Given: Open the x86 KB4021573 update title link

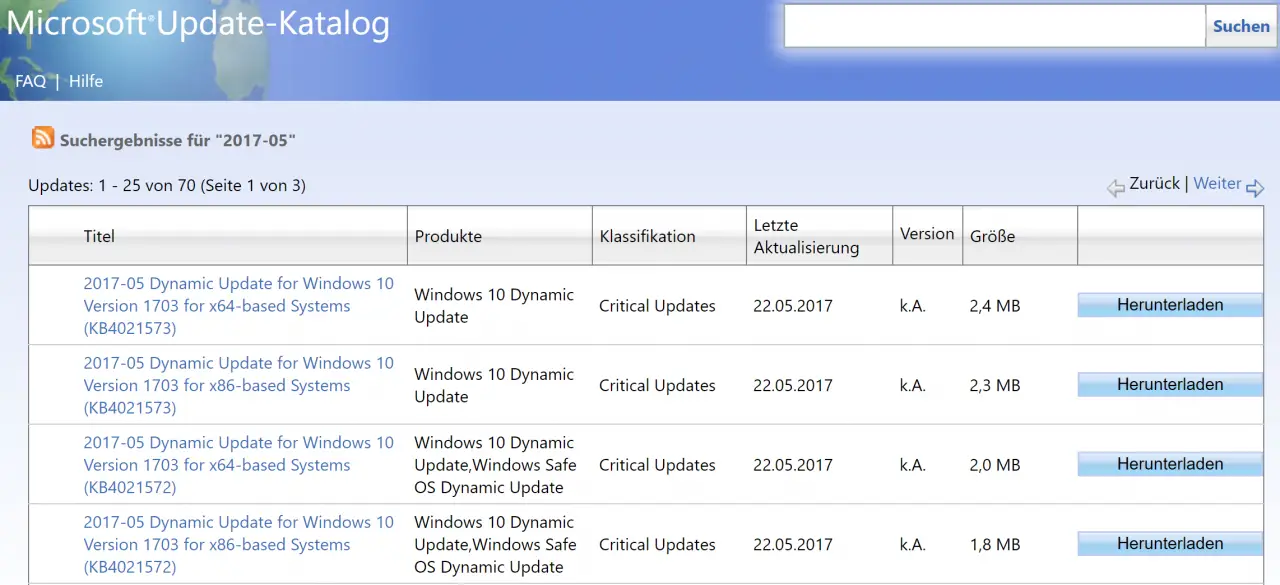Looking at the screenshot, I should (239, 385).
